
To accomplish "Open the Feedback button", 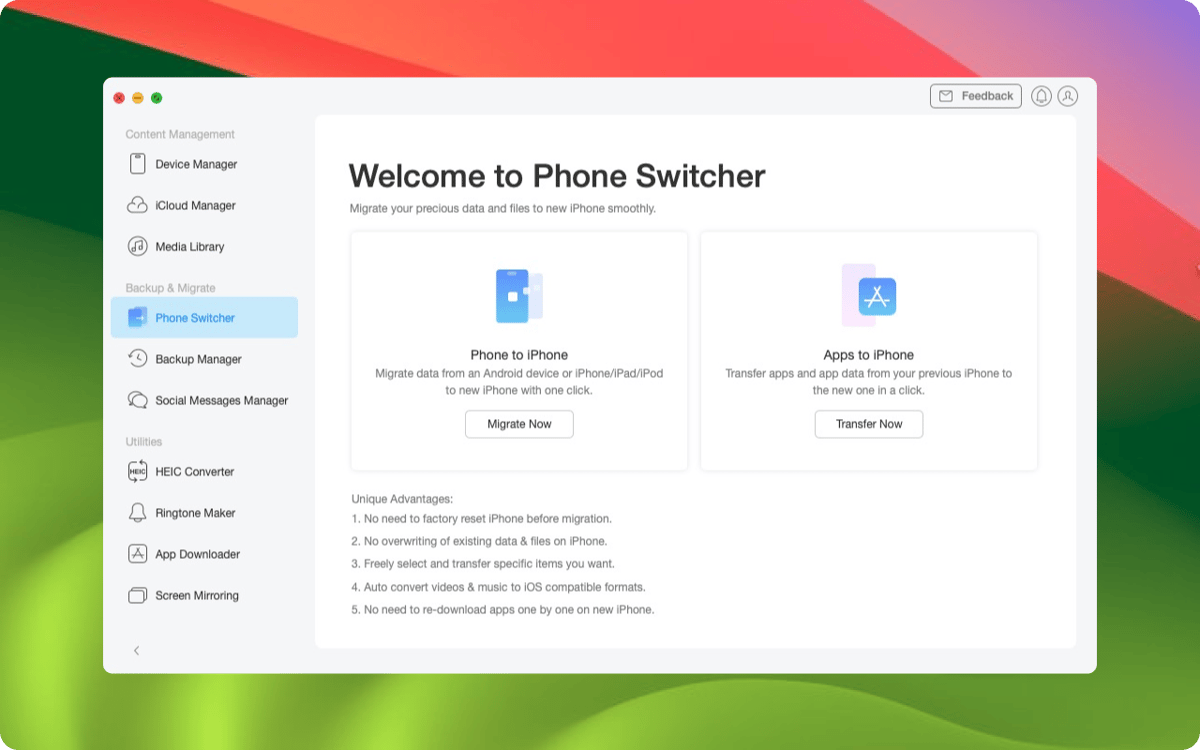I will pyautogui.click(x=975, y=96).
